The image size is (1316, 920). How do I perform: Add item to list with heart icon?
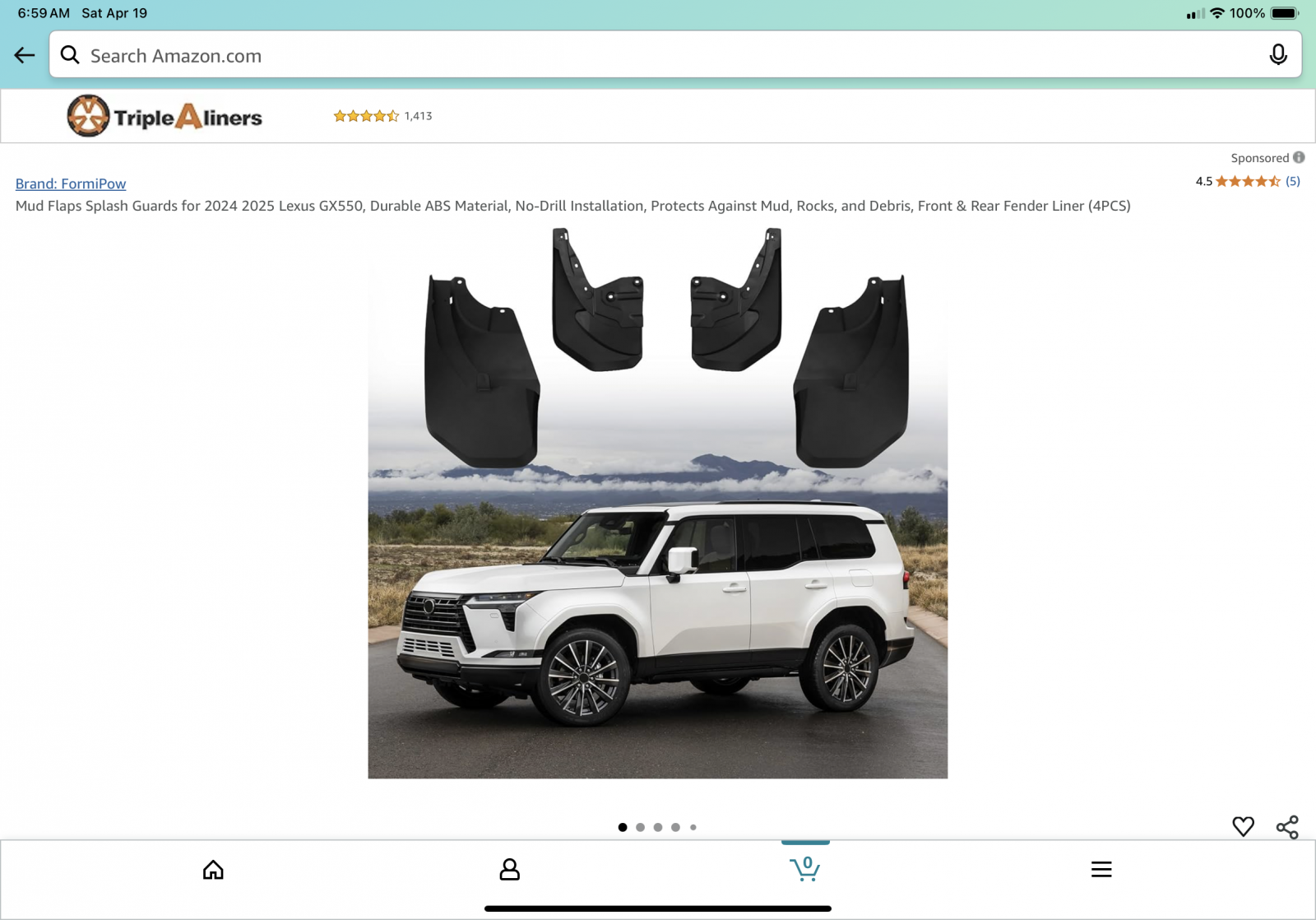pos(1243,826)
